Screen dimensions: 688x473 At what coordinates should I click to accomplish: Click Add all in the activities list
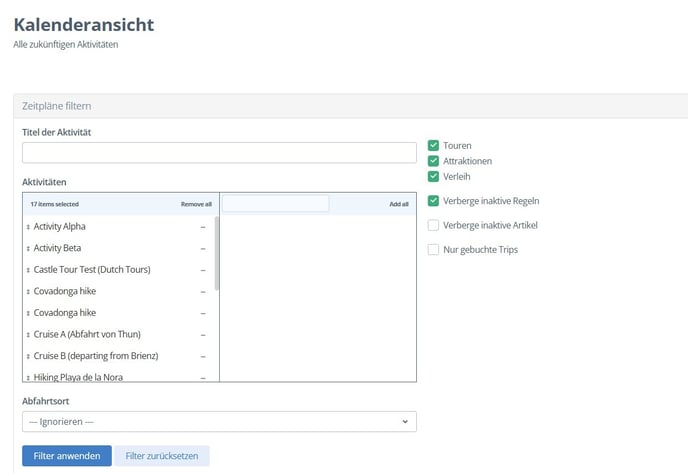coord(398,204)
